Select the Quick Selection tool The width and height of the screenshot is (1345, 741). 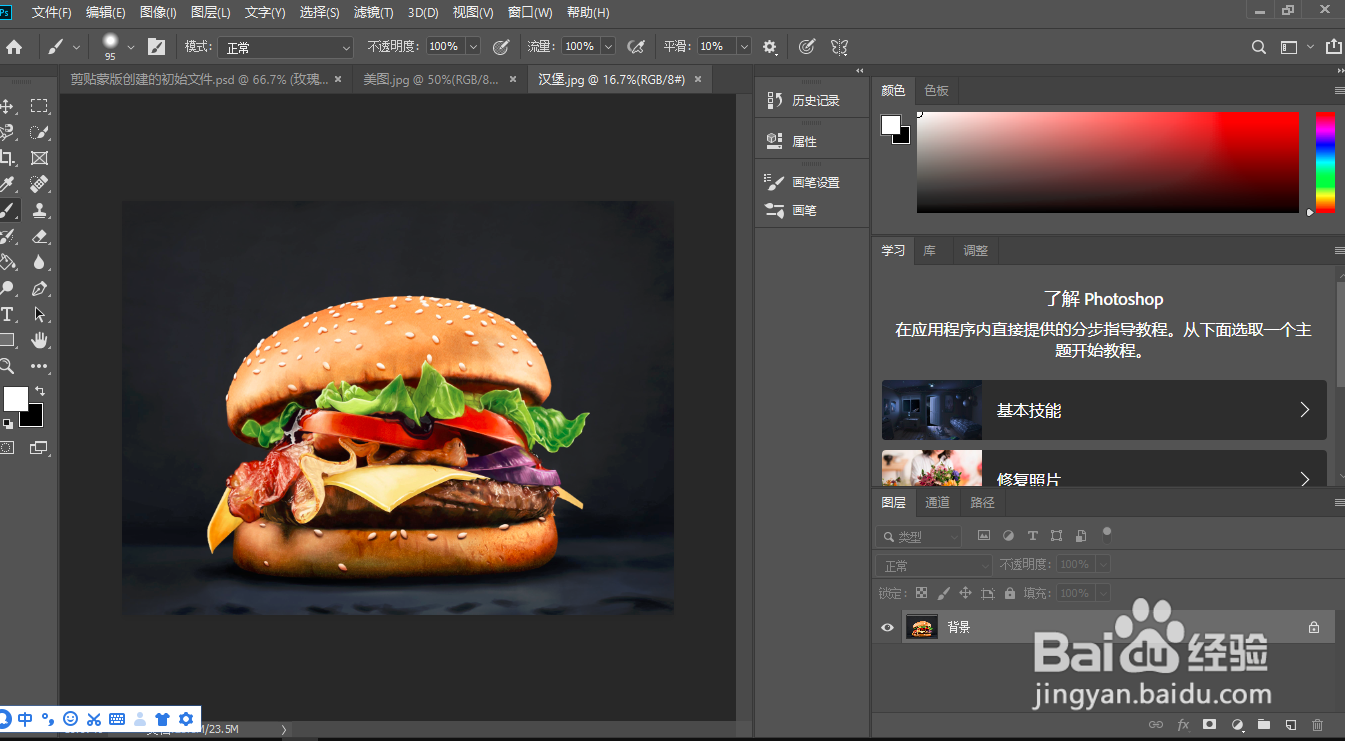[x=39, y=132]
